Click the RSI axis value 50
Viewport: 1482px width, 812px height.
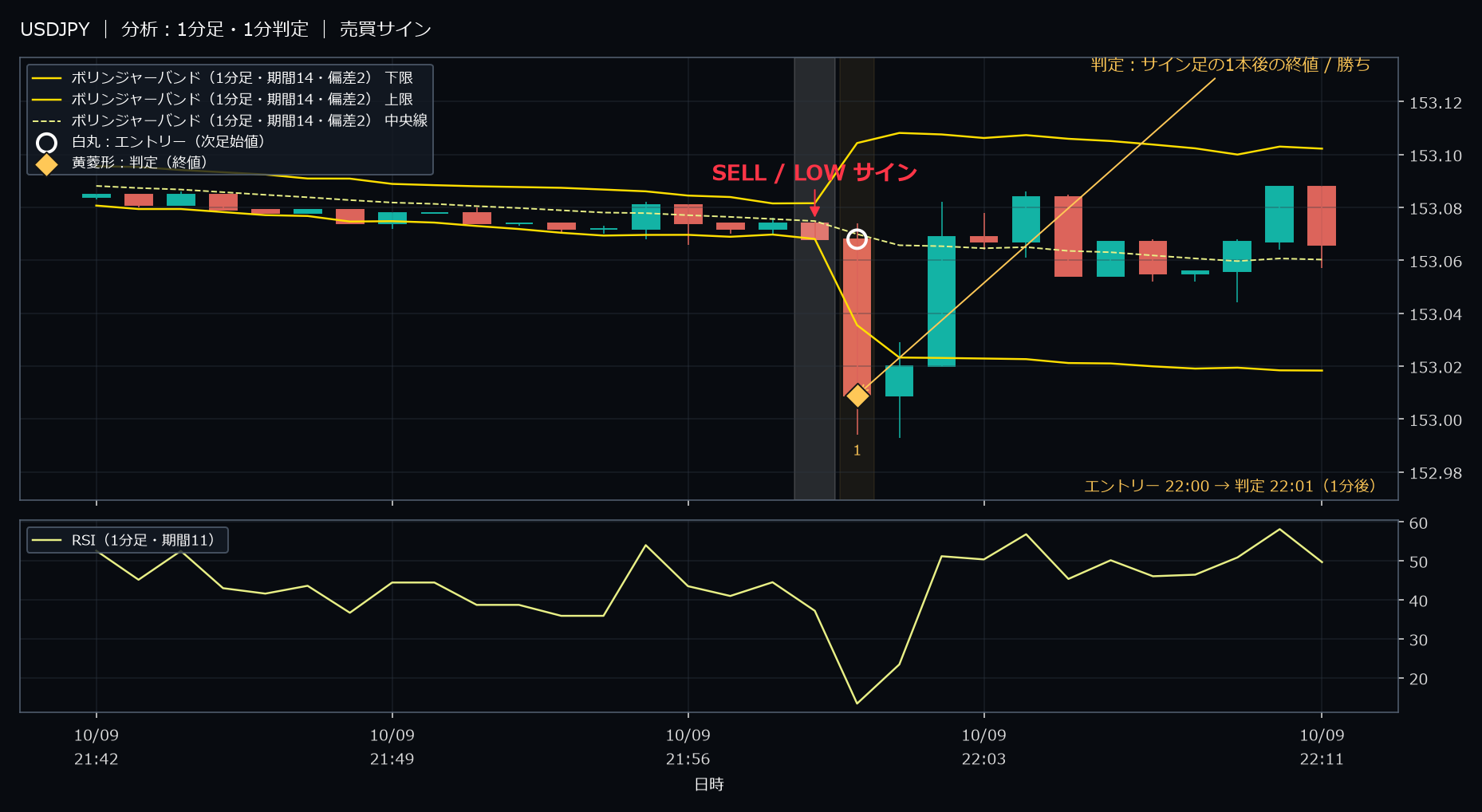(1419, 562)
